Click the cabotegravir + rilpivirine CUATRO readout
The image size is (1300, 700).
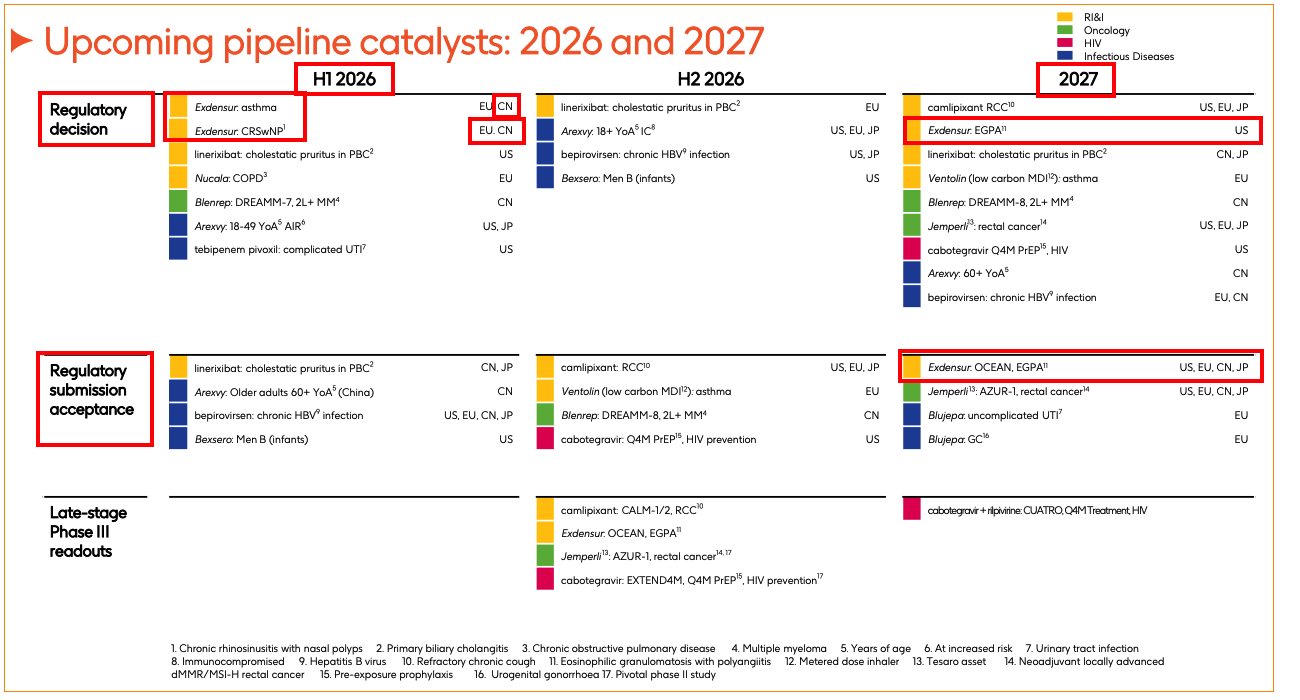click(x=1036, y=511)
